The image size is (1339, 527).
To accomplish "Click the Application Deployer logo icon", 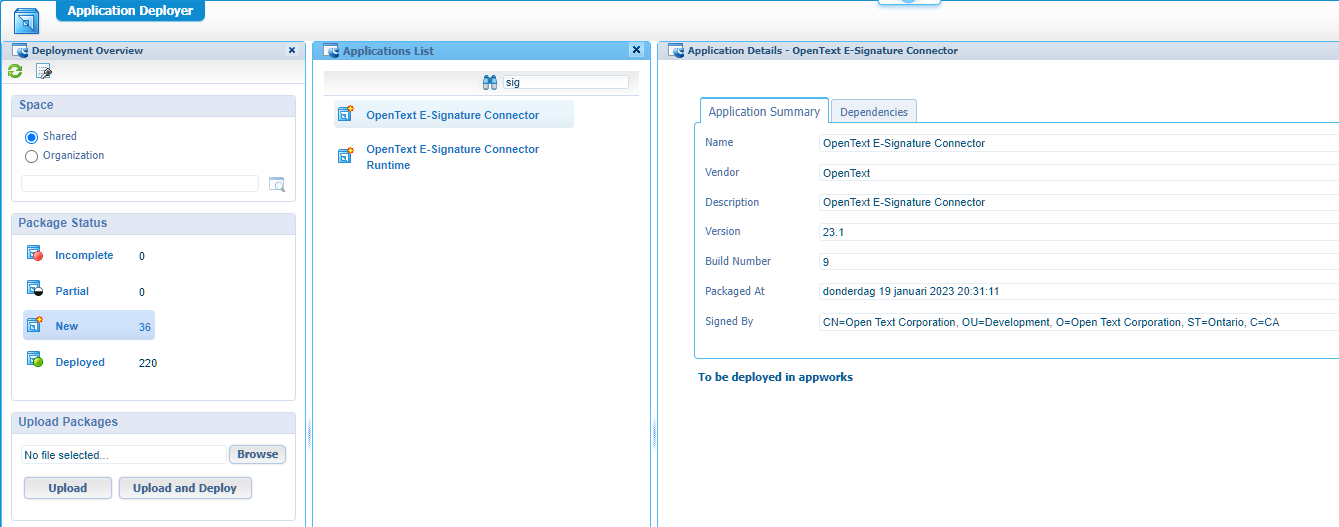I will coord(26,19).
